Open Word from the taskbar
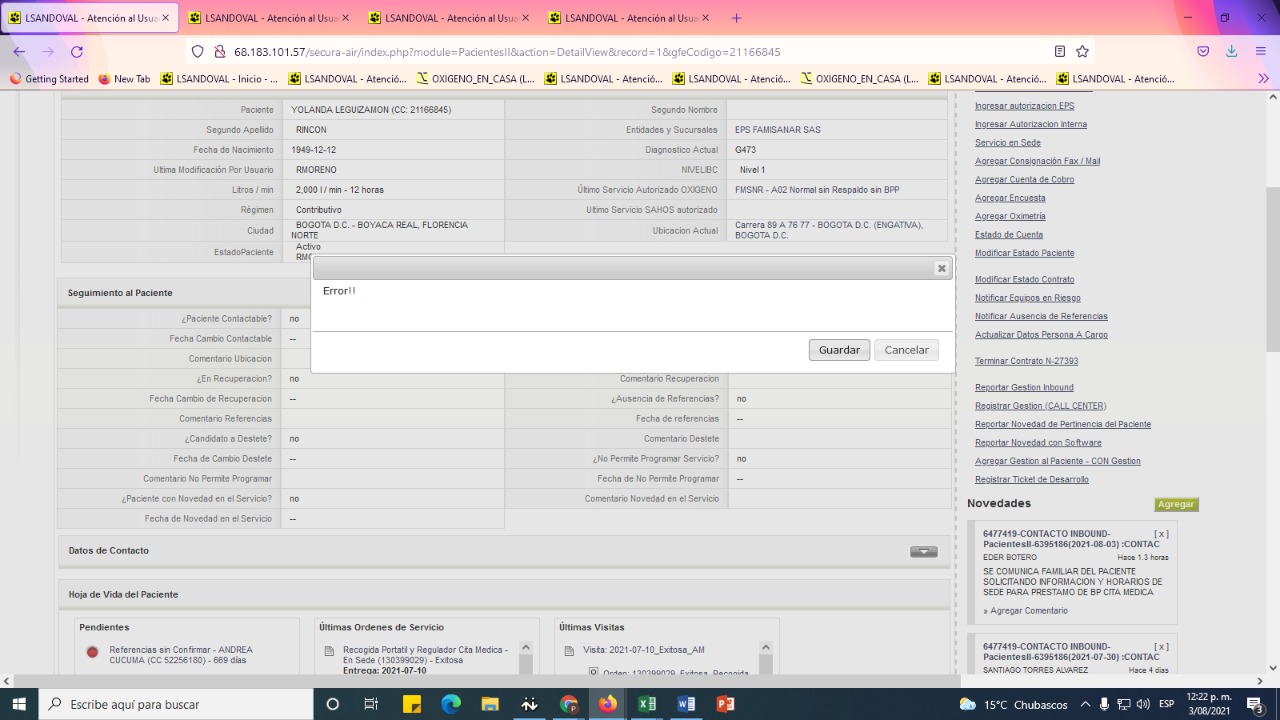This screenshot has width=1280, height=720. [x=686, y=704]
